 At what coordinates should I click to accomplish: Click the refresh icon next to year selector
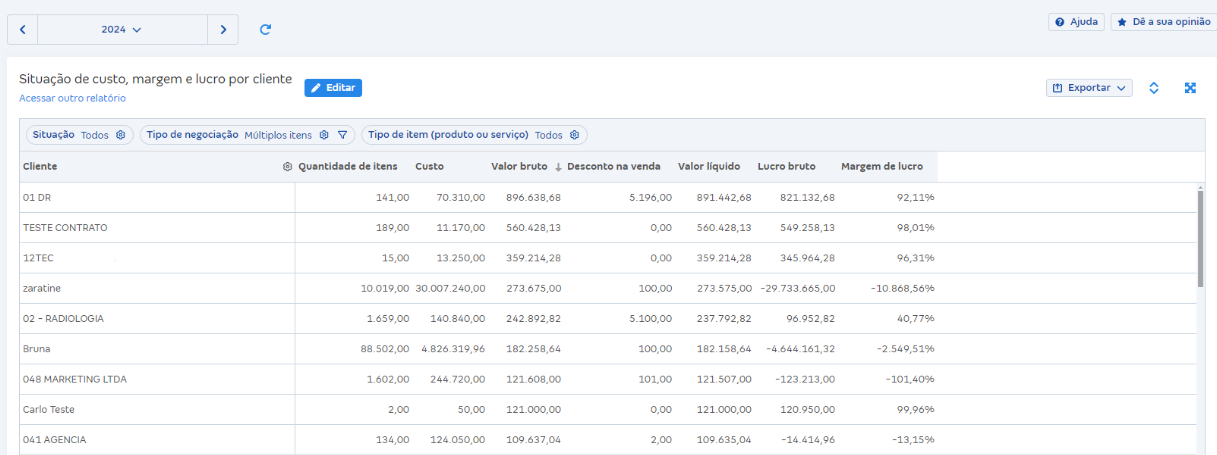(x=265, y=30)
